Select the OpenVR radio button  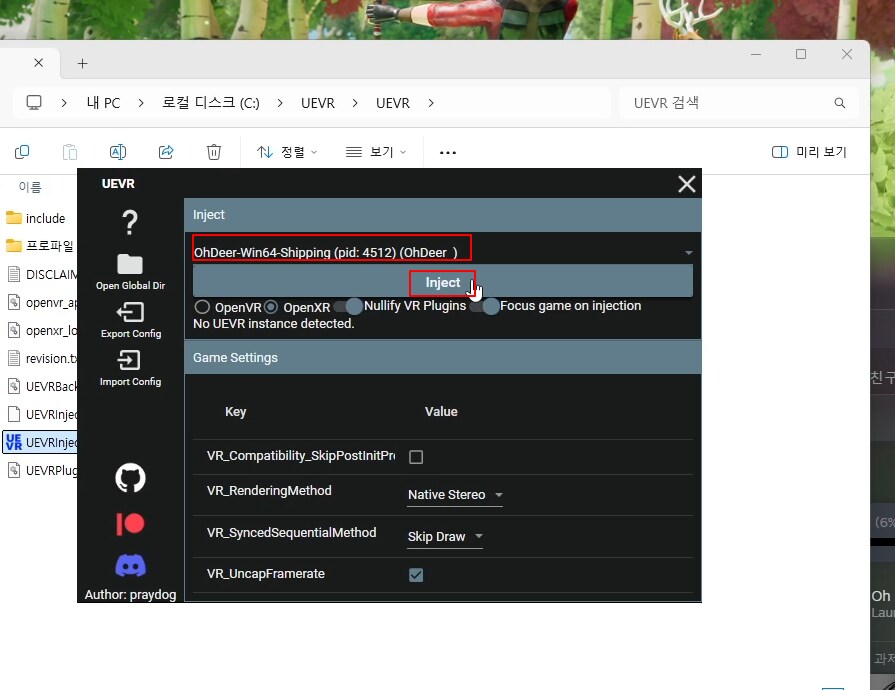pyautogui.click(x=202, y=307)
